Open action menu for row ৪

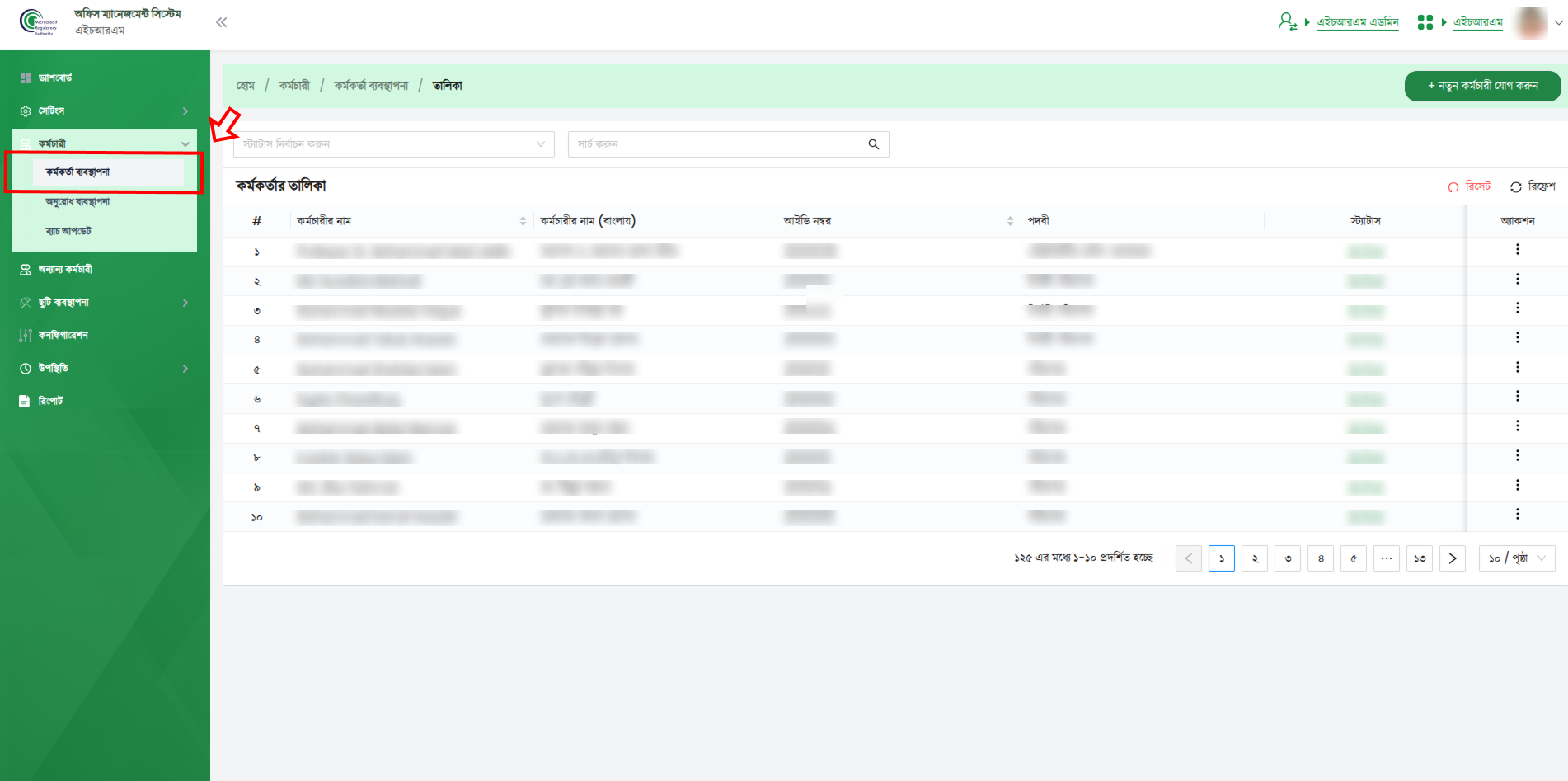coord(1517,337)
